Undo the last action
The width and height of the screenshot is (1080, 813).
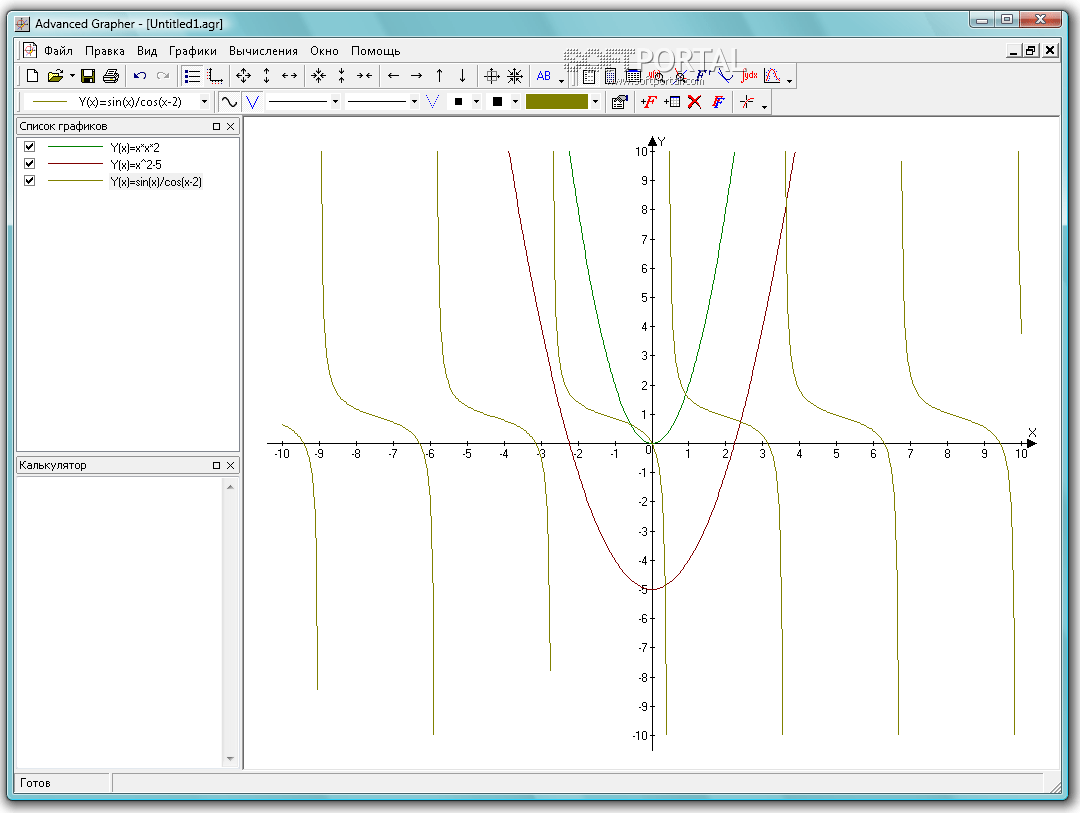pos(140,76)
